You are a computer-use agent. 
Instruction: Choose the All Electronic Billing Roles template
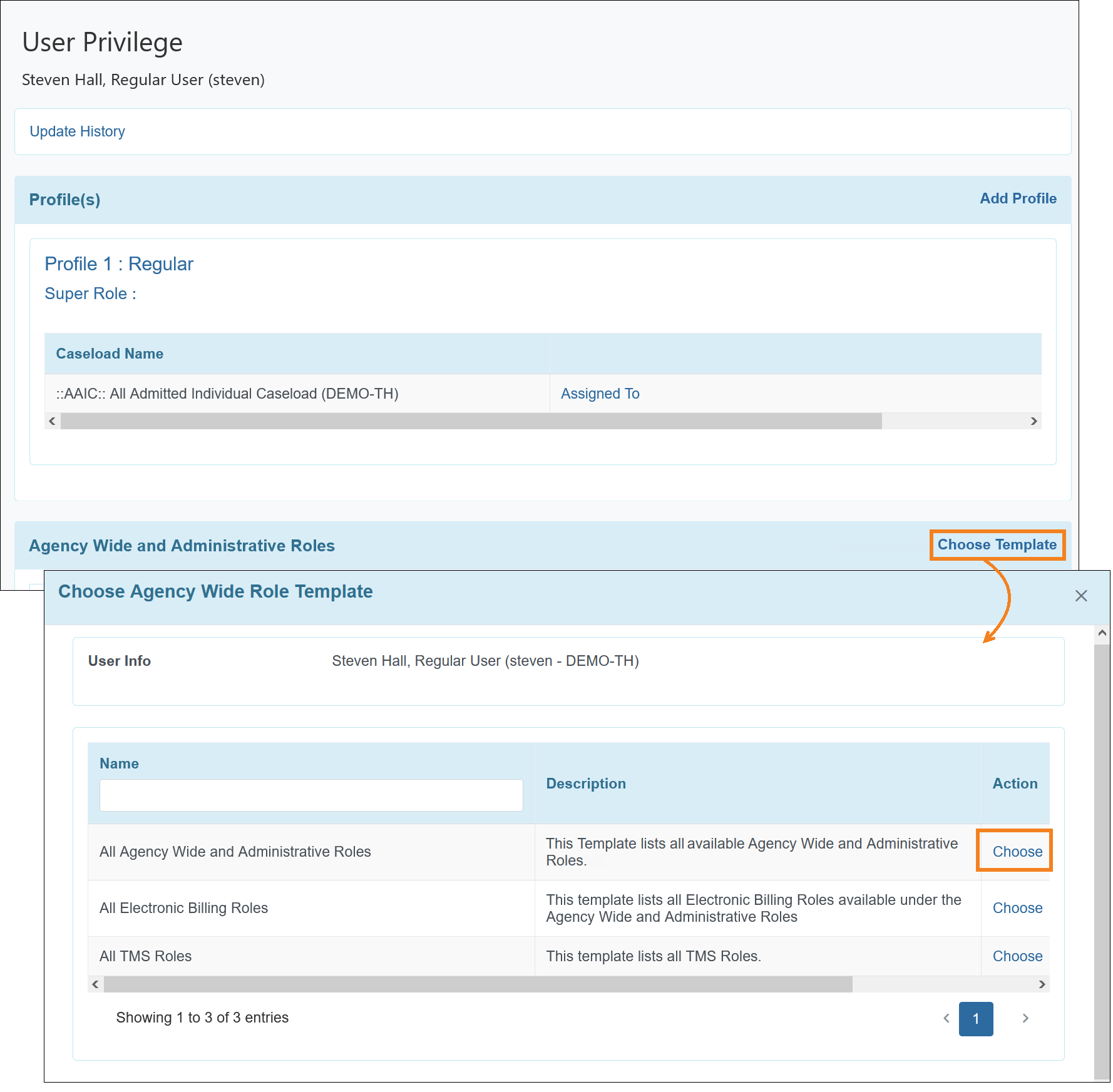pyautogui.click(x=1017, y=908)
